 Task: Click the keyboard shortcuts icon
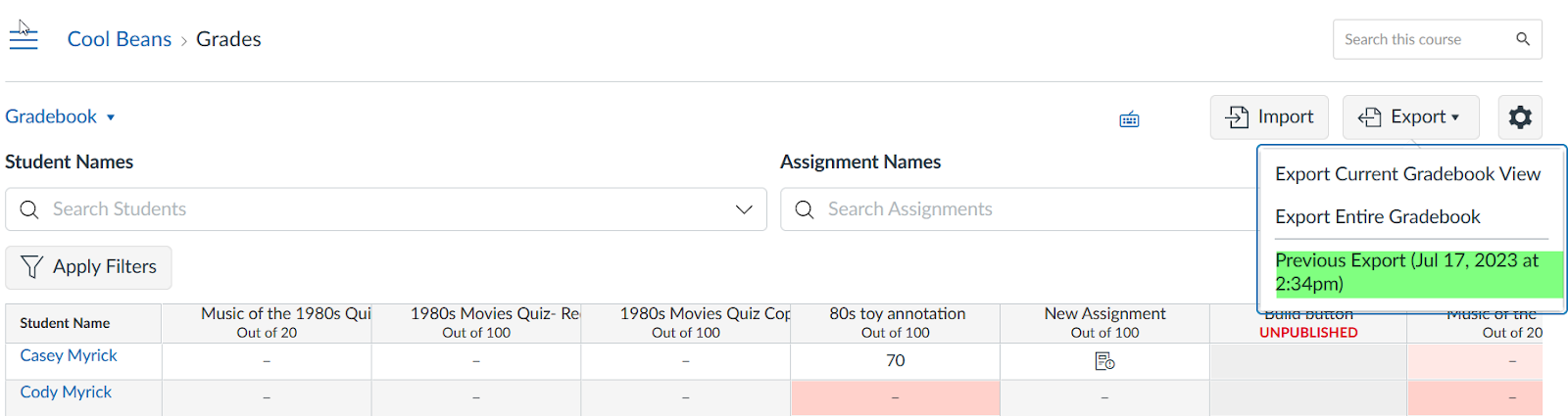coord(1129,119)
